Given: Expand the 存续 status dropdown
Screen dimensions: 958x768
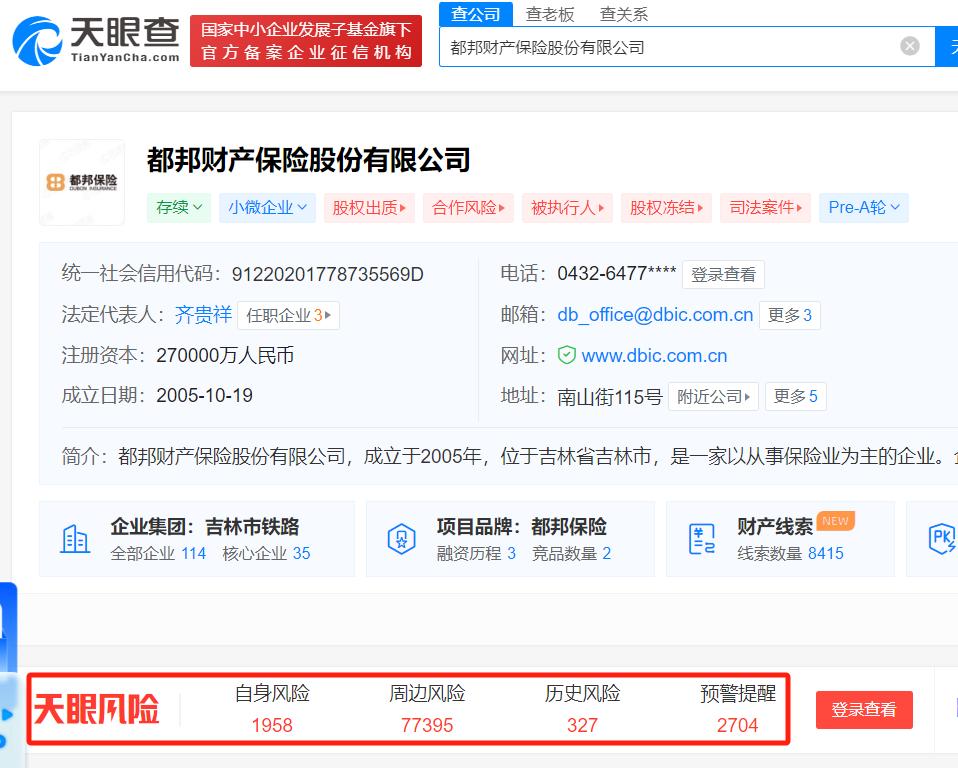Looking at the screenshot, I should (x=179, y=207).
